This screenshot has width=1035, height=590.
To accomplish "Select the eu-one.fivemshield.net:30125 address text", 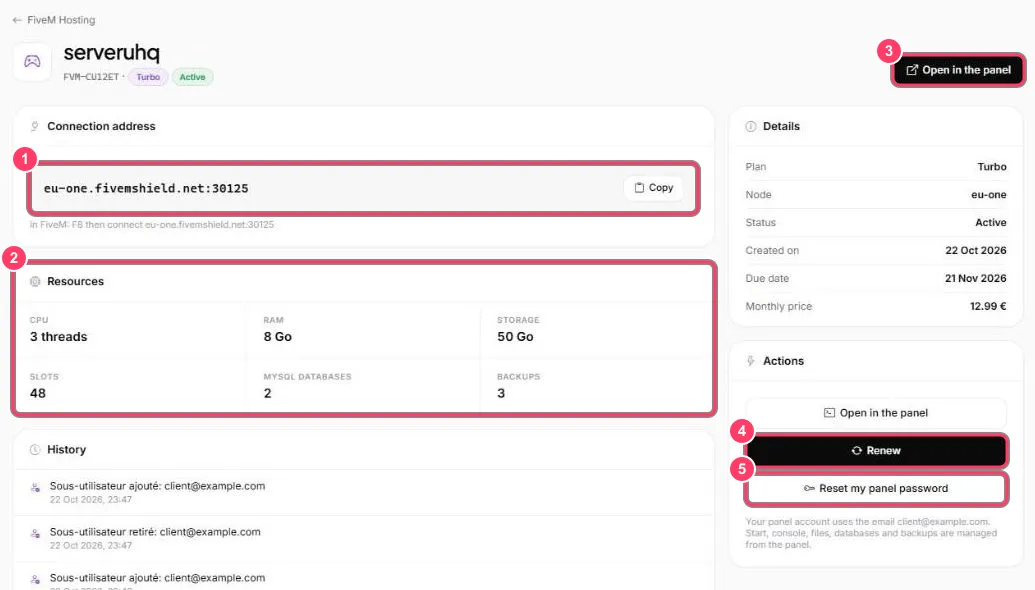I will [x=146, y=189].
